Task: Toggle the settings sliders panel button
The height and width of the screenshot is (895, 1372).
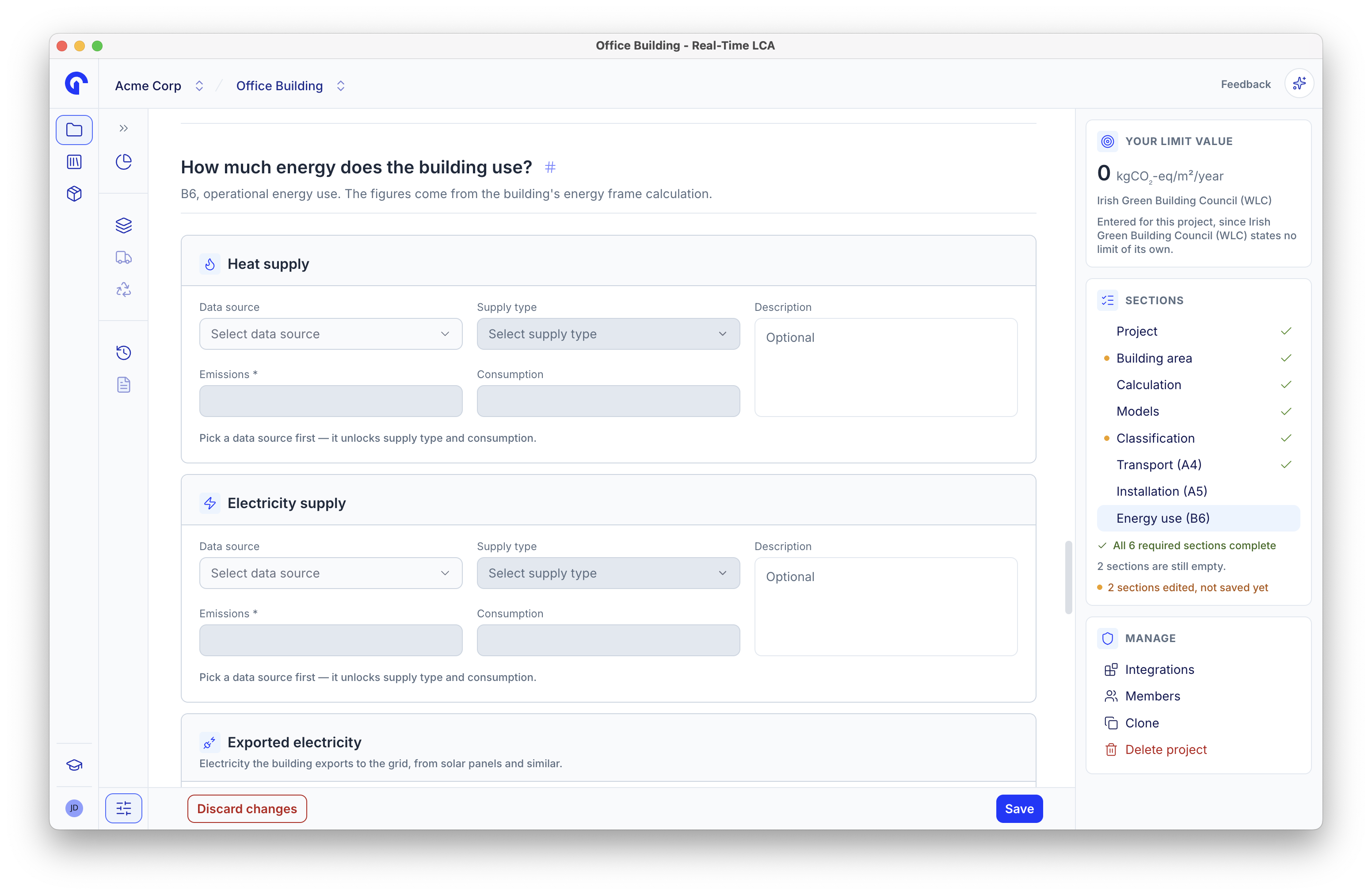Action: pyautogui.click(x=123, y=808)
